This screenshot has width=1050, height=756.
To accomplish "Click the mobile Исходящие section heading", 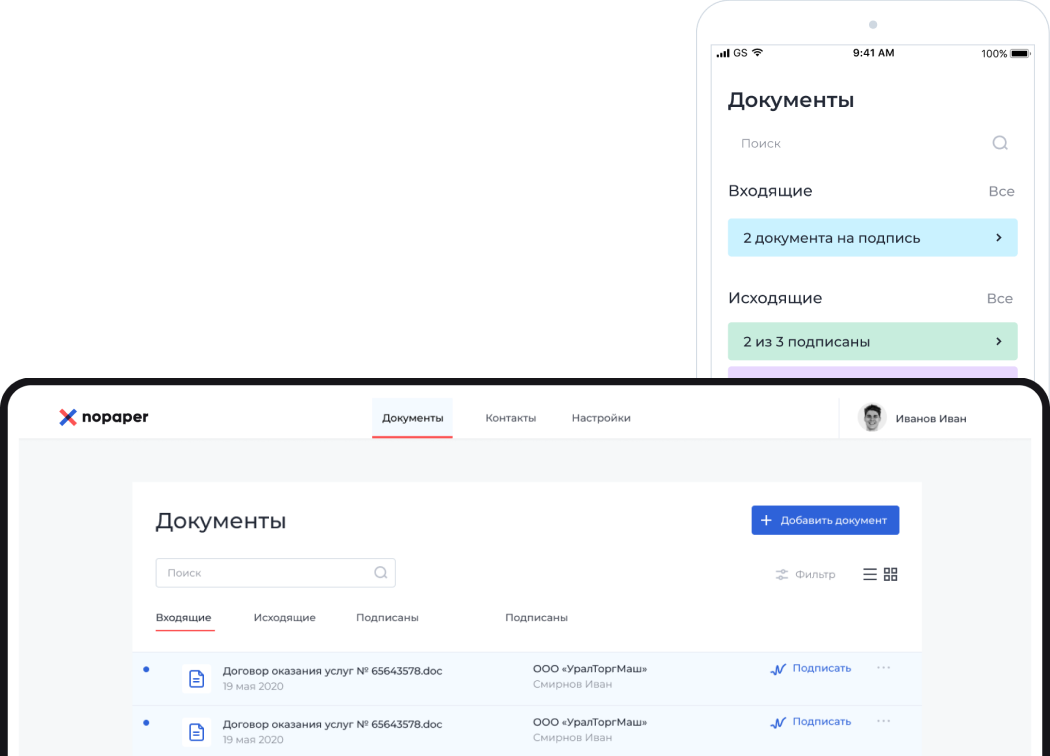I will (775, 299).
